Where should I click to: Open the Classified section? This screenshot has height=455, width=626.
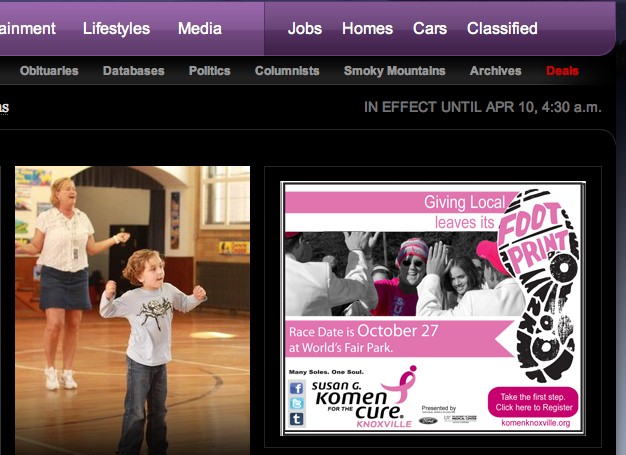pyautogui.click(x=502, y=28)
